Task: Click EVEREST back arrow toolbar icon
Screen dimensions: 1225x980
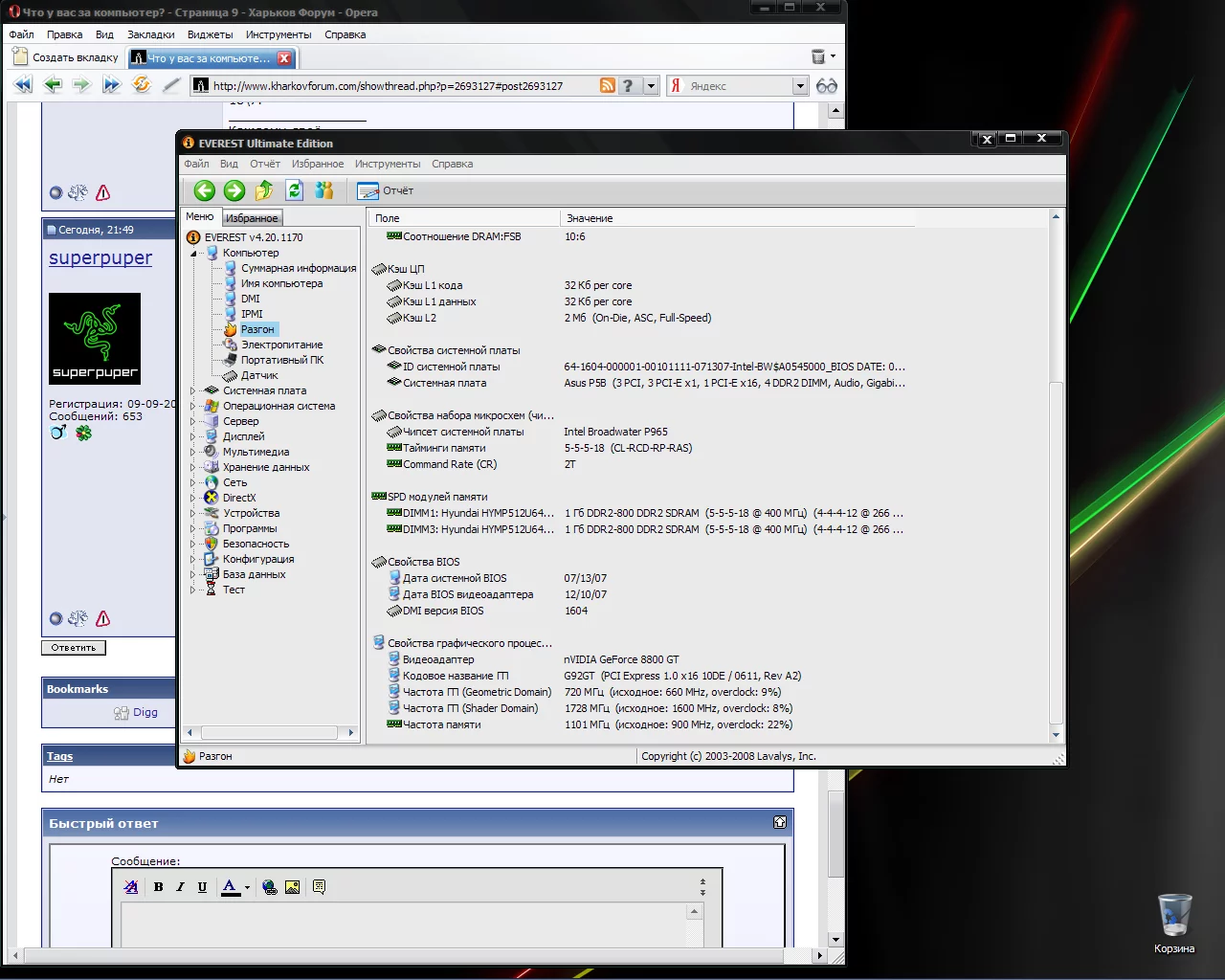Action: 205,190
